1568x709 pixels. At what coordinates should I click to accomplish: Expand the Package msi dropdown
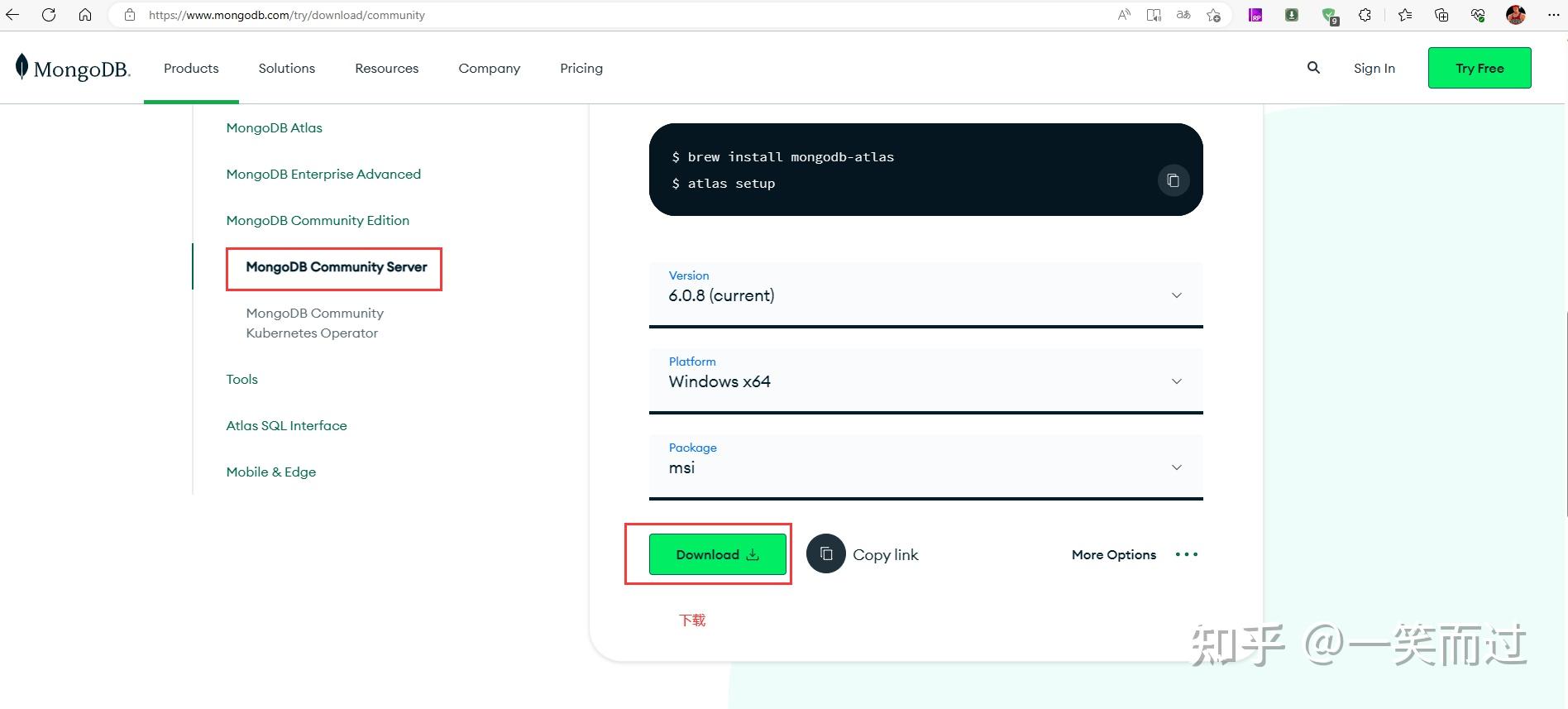pyautogui.click(x=926, y=467)
